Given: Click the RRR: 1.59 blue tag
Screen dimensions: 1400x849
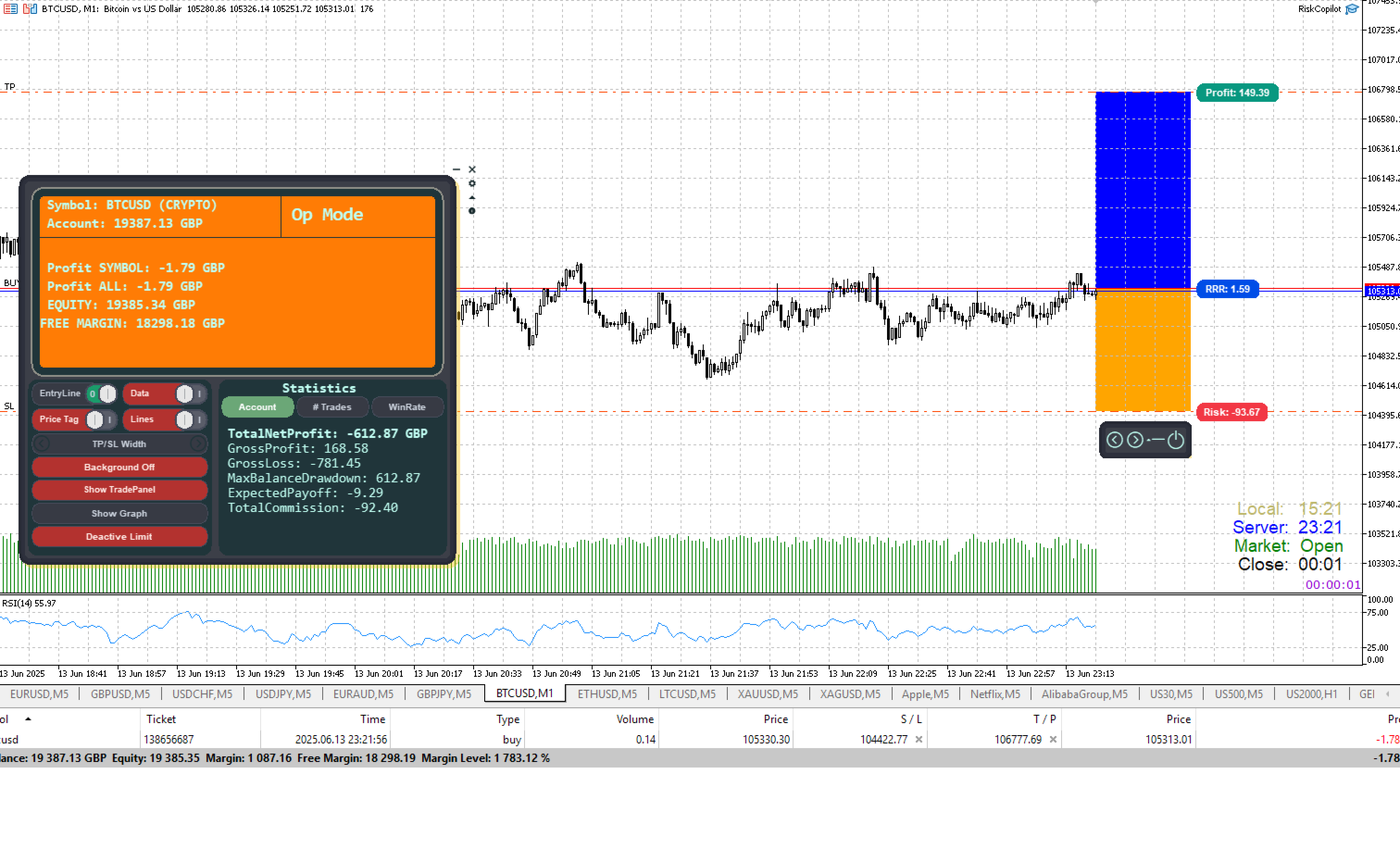Looking at the screenshot, I should point(1228,289).
